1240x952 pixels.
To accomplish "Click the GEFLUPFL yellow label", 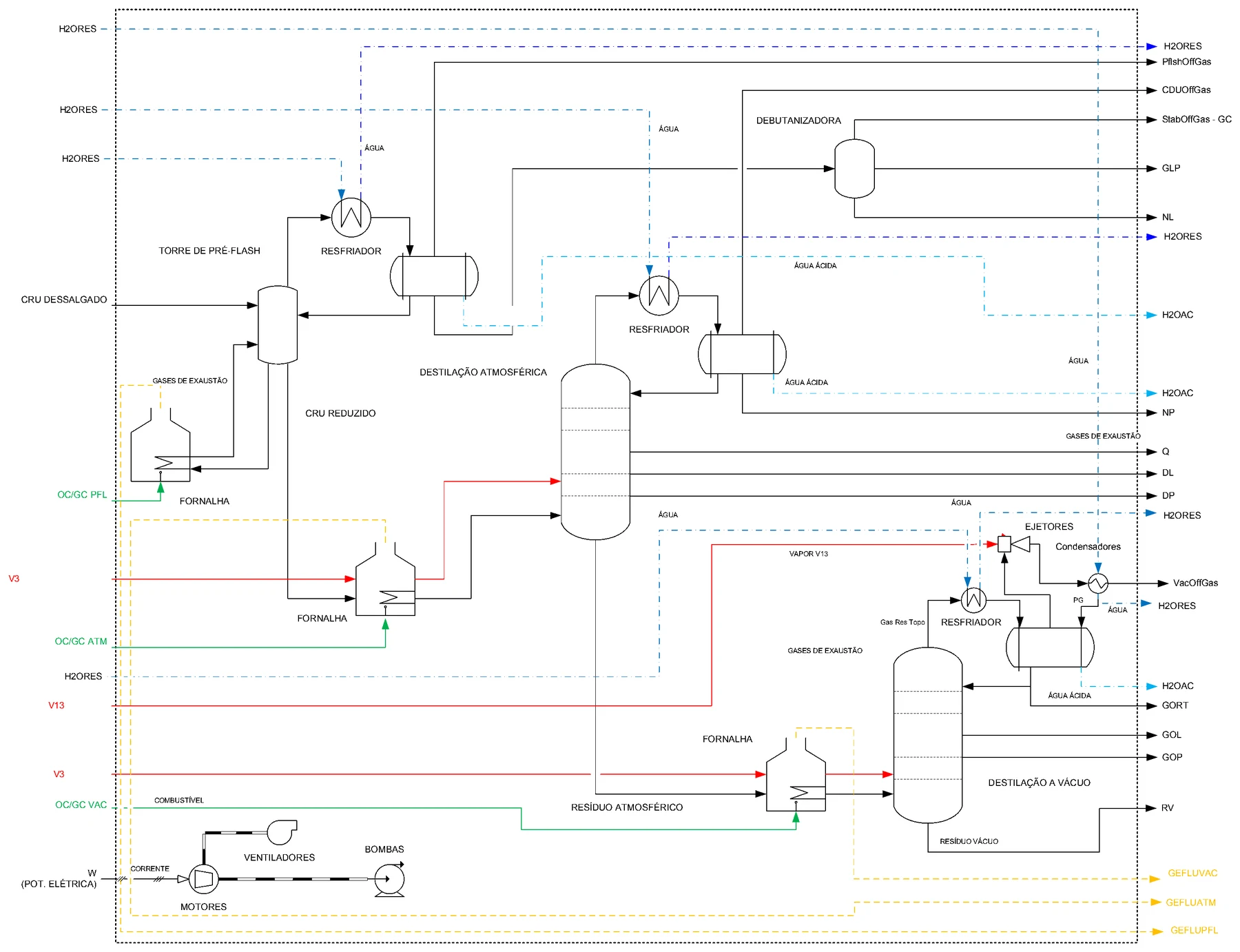I will click(x=1194, y=931).
